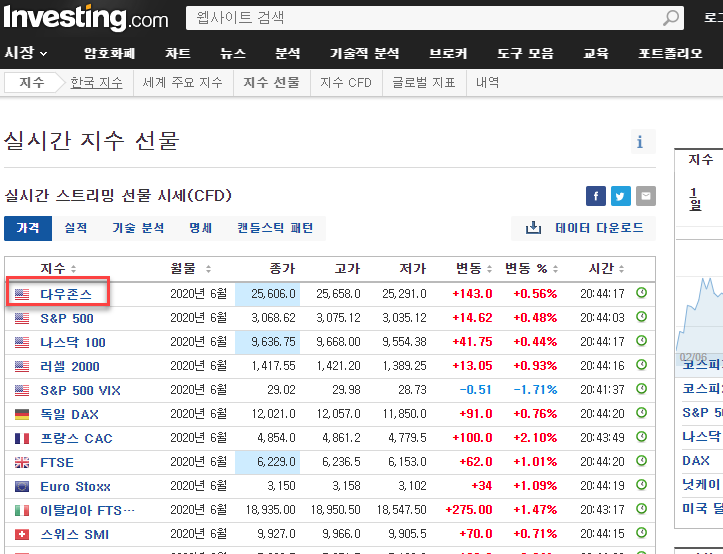The image size is (723, 554).
Task: Open the 기술적 분석 menu
Action: point(364,53)
